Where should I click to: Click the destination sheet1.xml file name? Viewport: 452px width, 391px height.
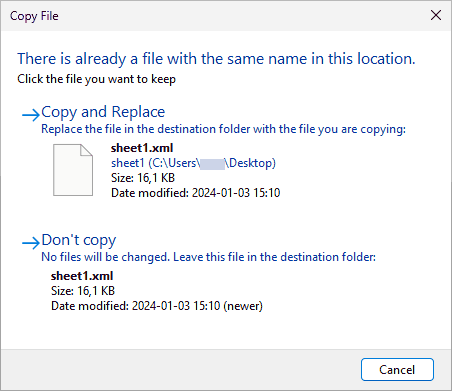coord(82,276)
